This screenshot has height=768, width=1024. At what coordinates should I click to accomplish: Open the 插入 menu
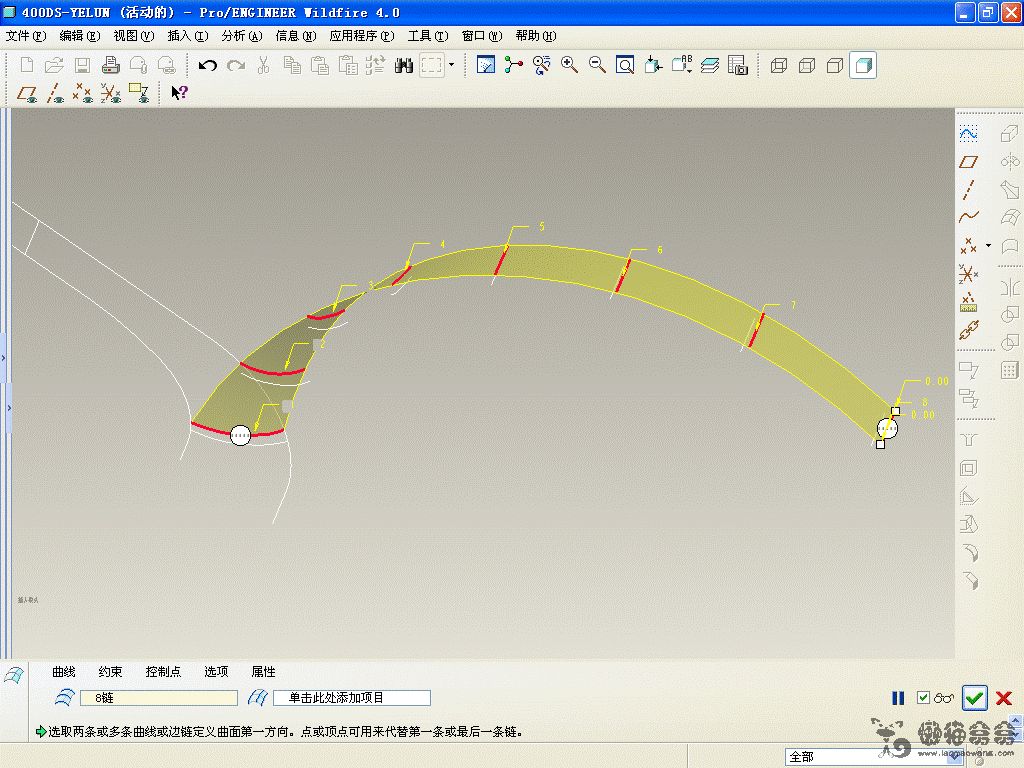click(188, 36)
